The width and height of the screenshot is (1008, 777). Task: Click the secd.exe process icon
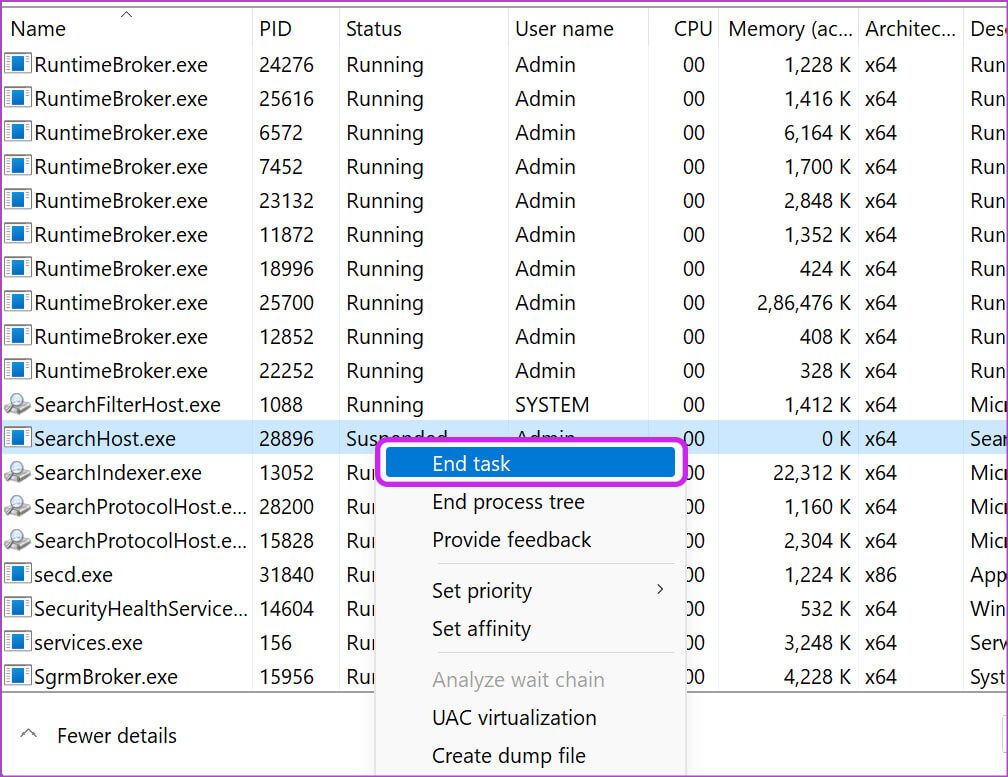click(17, 574)
